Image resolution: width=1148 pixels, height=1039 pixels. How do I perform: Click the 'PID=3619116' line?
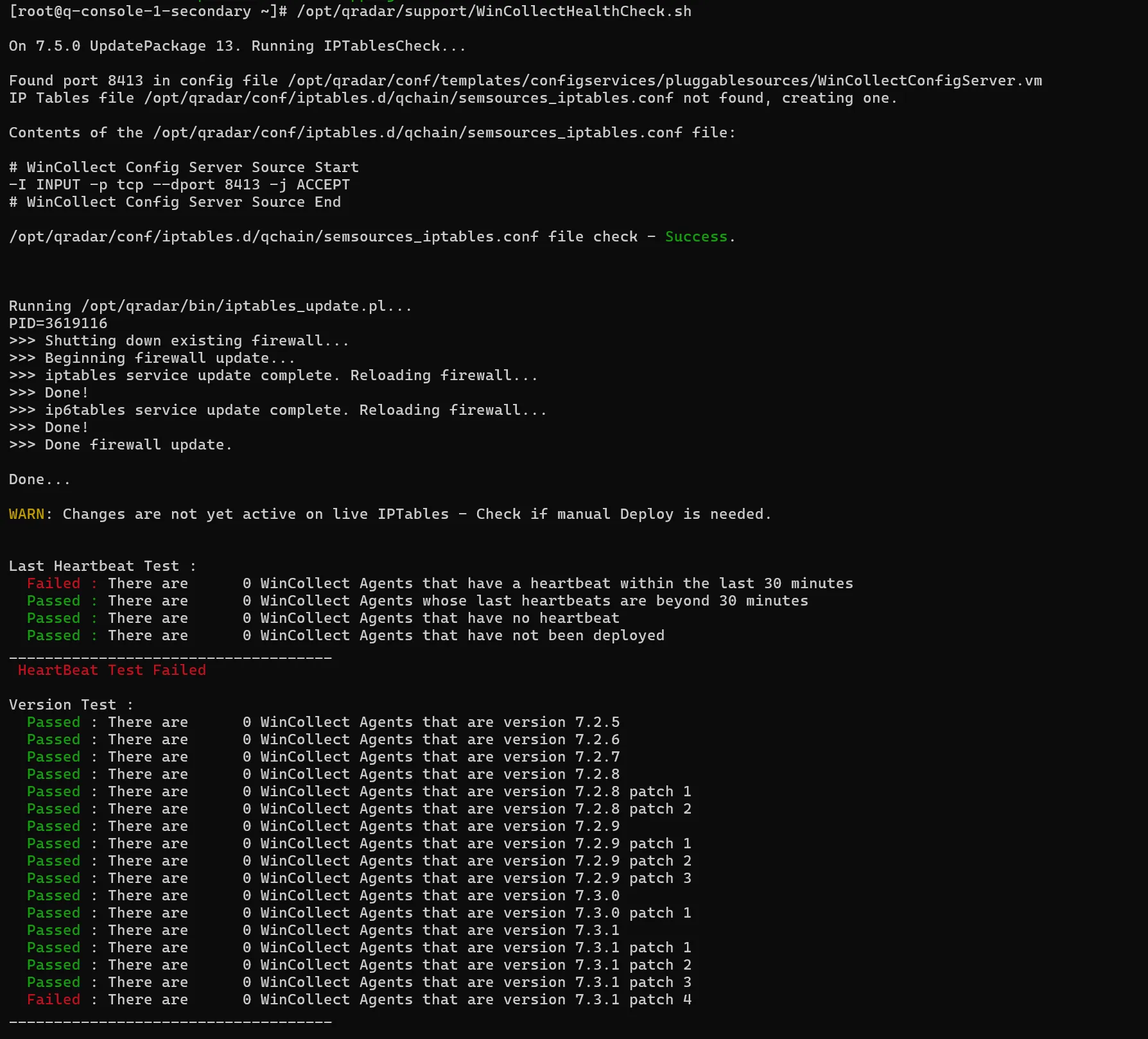click(x=58, y=324)
